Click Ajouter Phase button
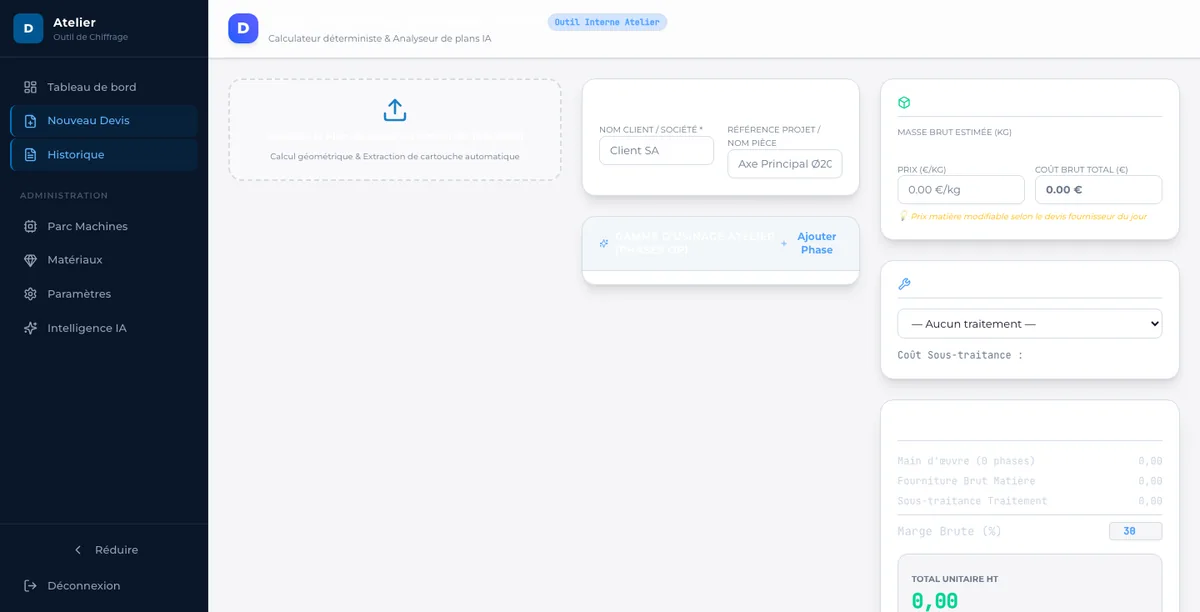 click(811, 243)
